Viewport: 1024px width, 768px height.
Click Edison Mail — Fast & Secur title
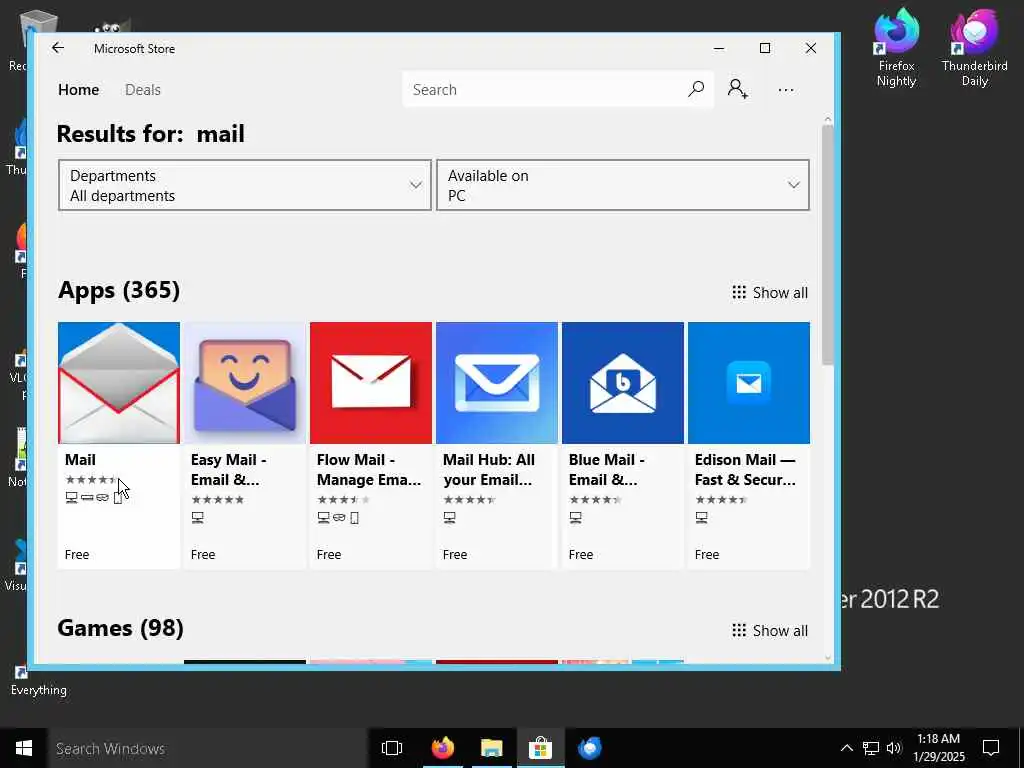(745, 470)
